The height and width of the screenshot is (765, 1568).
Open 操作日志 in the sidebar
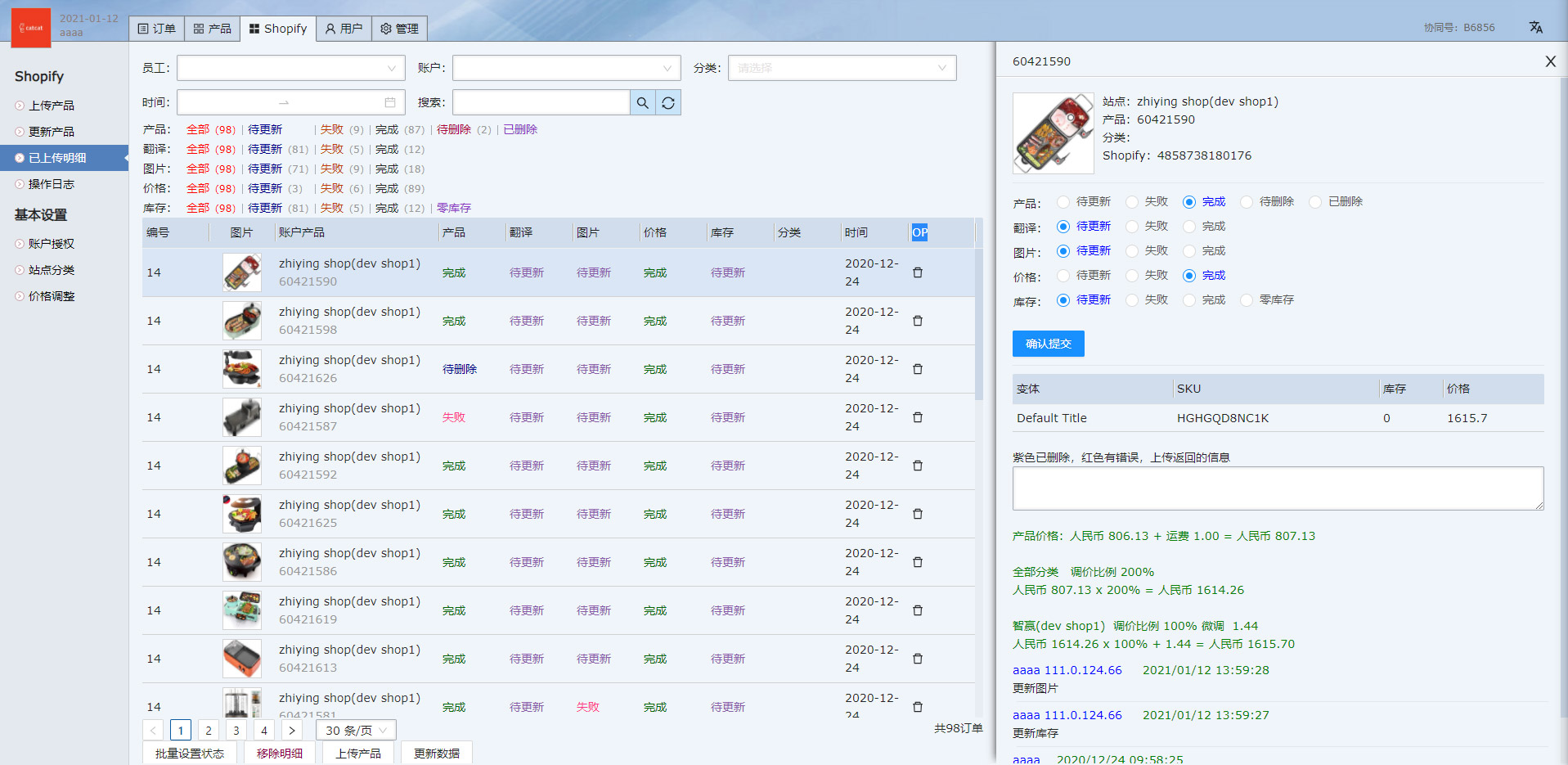(x=52, y=184)
